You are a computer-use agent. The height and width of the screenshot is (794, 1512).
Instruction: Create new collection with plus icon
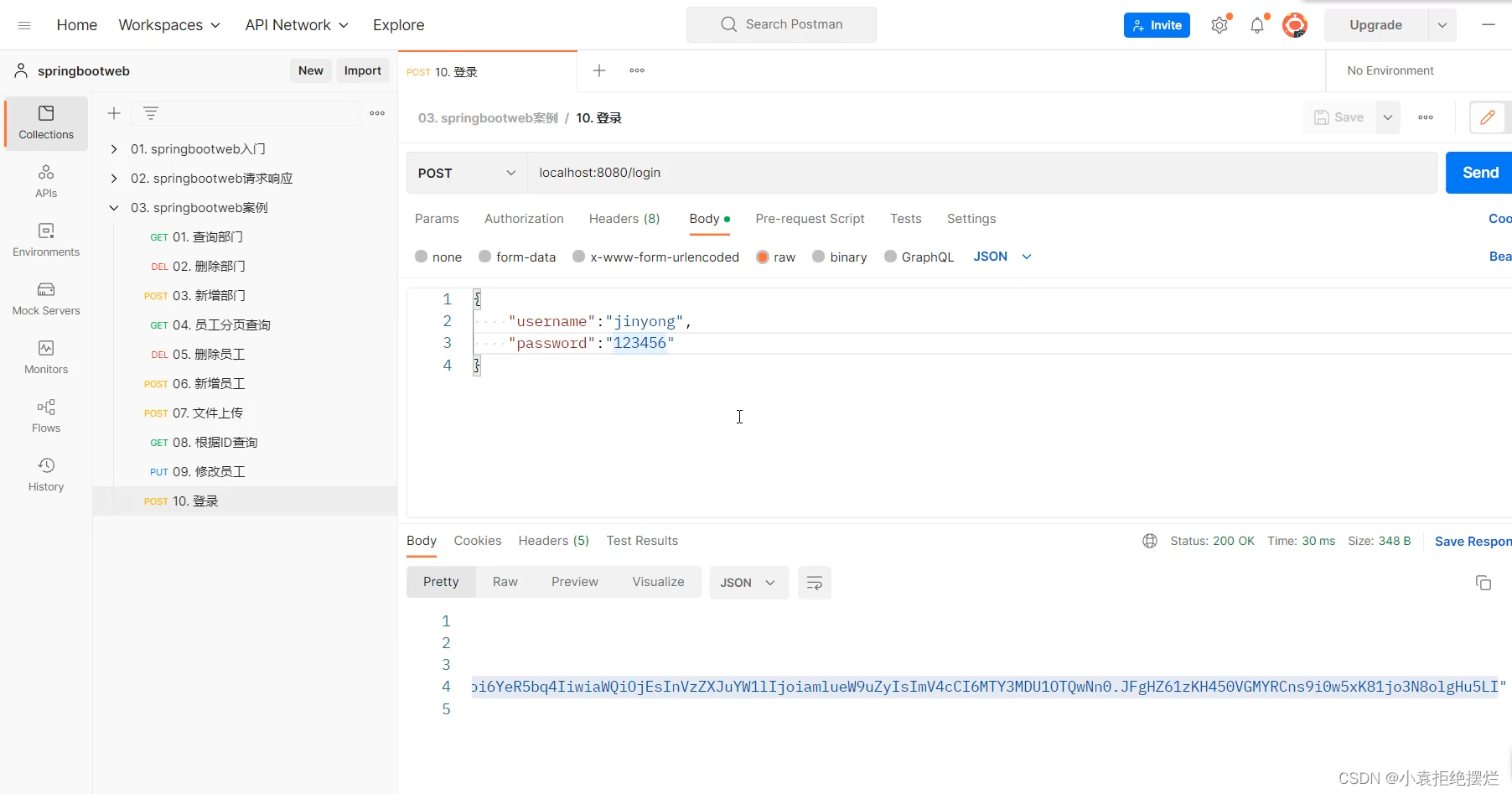[x=114, y=113]
